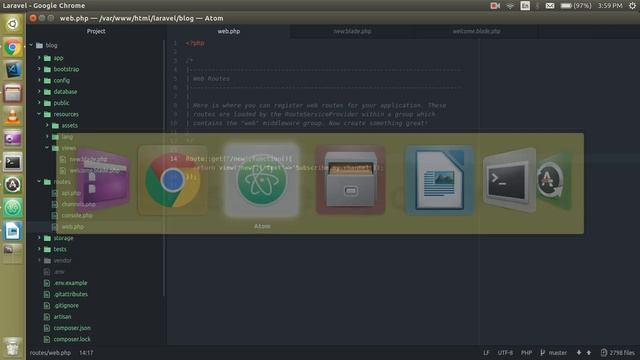This screenshot has width=640, height=360.
Task: Select Software Updater in window switcher
Action: point(553,180)
